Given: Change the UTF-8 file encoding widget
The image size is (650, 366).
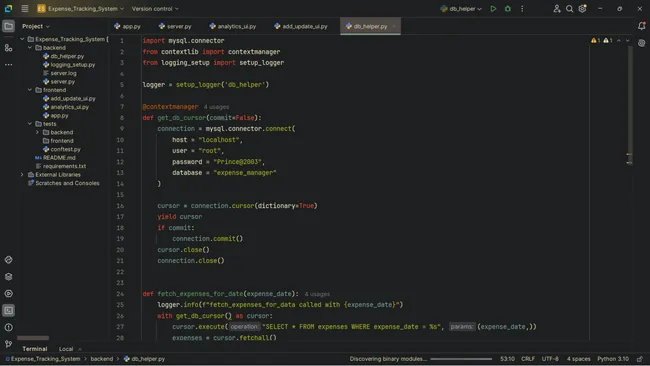Looking at the screenshot, I should click(x=550, y=359).
